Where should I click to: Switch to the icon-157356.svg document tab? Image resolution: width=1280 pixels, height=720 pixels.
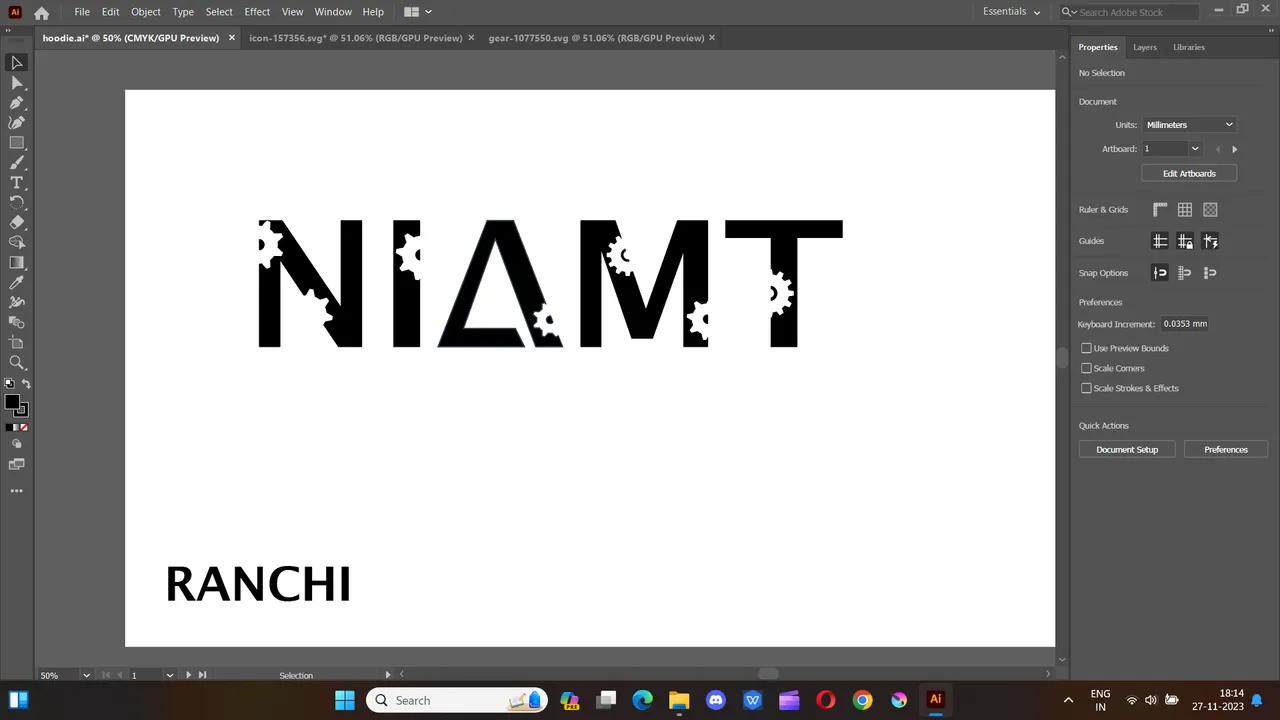tap(355, 38)
